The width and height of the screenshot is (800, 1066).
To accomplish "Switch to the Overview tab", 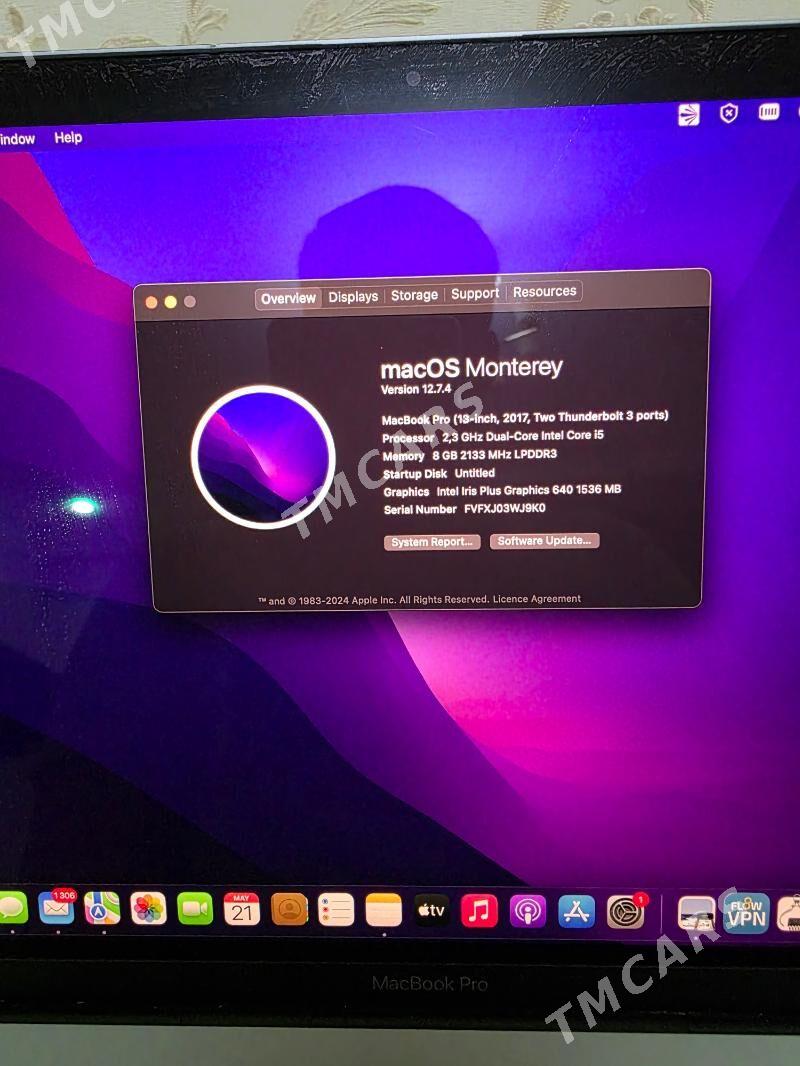I will click(x=288, y=298).
